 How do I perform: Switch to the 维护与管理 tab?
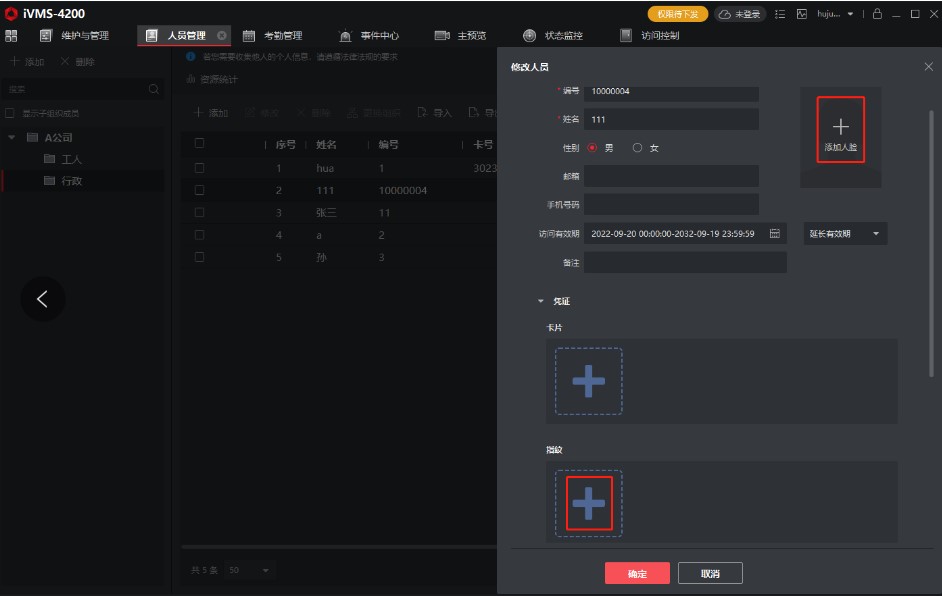click(x=74, y=35)
